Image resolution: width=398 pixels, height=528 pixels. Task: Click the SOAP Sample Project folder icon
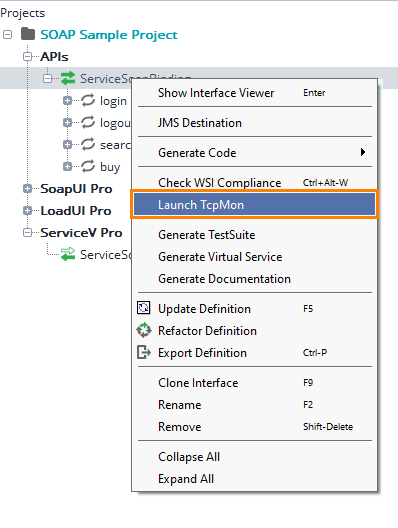click(x=28, y=34)
